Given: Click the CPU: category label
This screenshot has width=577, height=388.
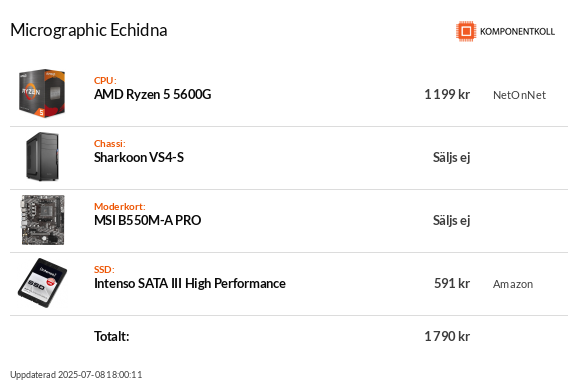Looking at the screenshot, I should pyautogui.click(x=105, y=81).
